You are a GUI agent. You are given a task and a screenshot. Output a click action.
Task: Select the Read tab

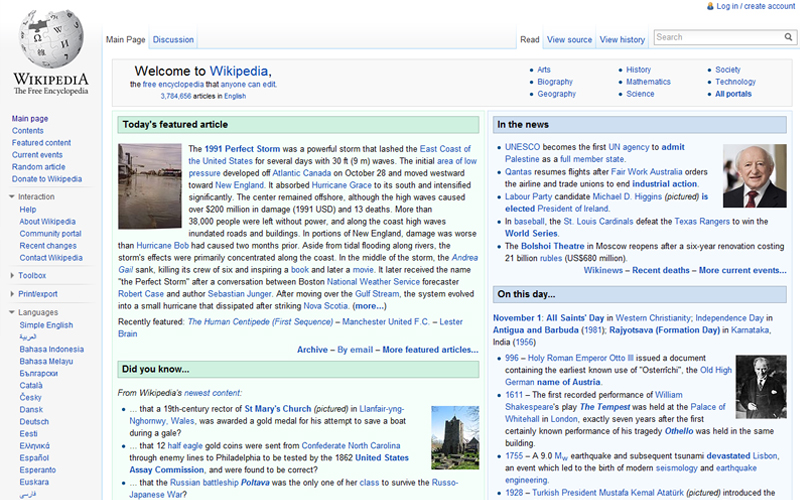530,39
